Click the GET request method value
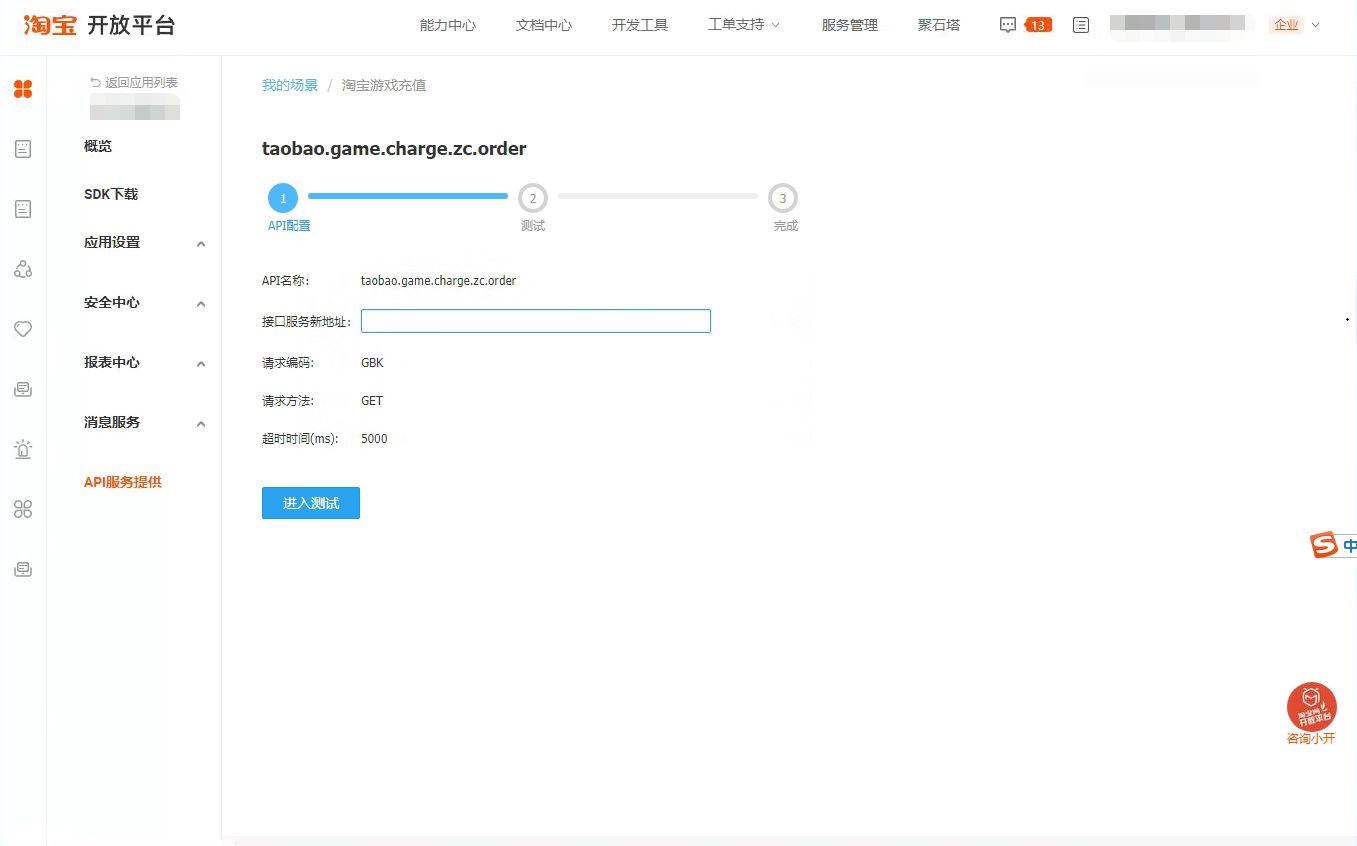The height and width of the screenshot is (846, 1357). pos(372,401)
